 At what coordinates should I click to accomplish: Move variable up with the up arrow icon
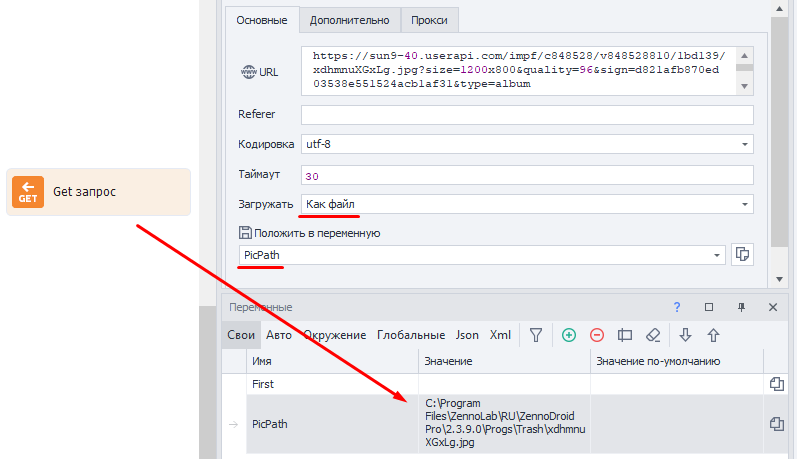(x=713, y=336)
